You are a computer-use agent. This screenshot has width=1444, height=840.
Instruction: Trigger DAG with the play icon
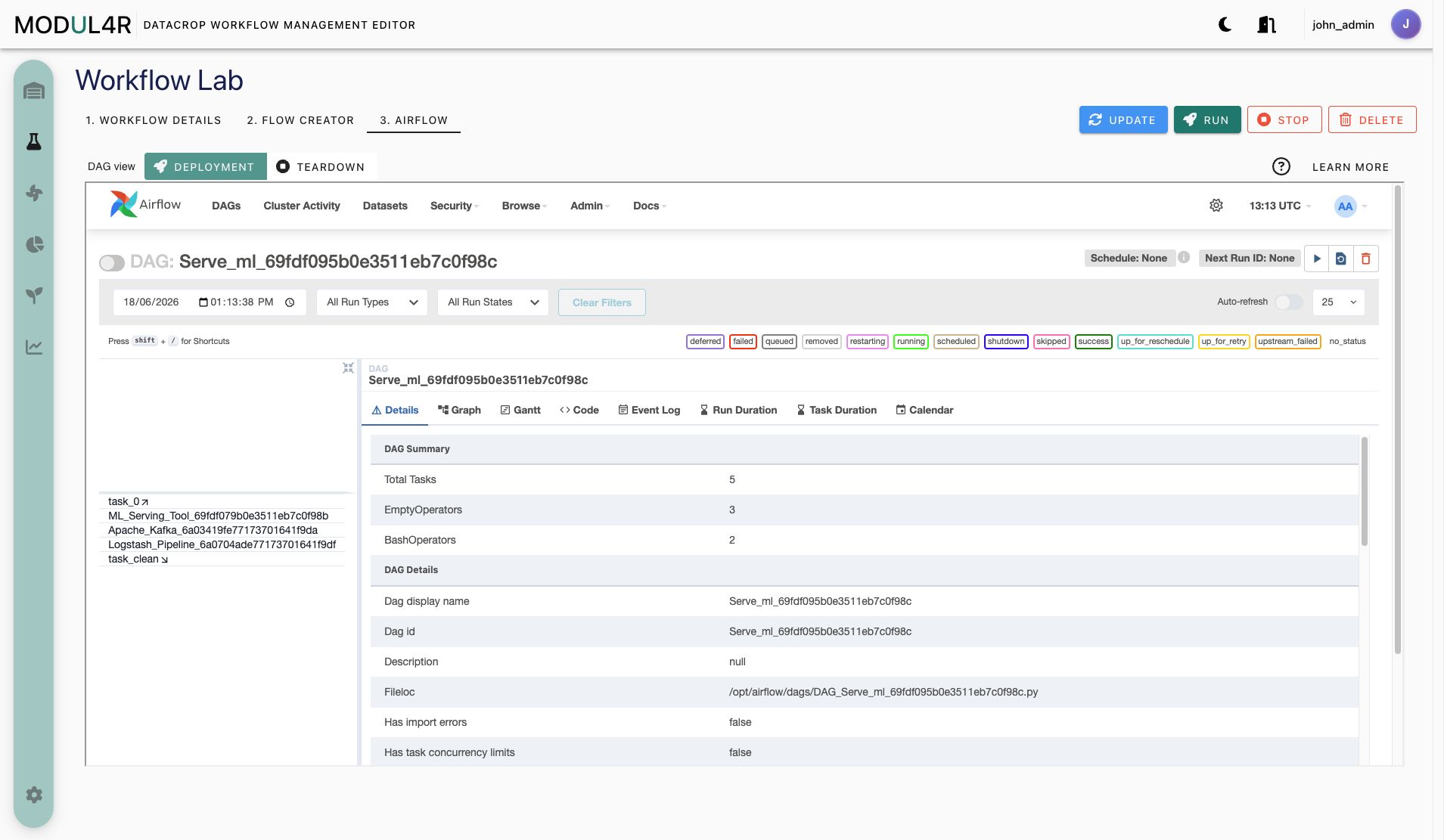pos(1317,259)
